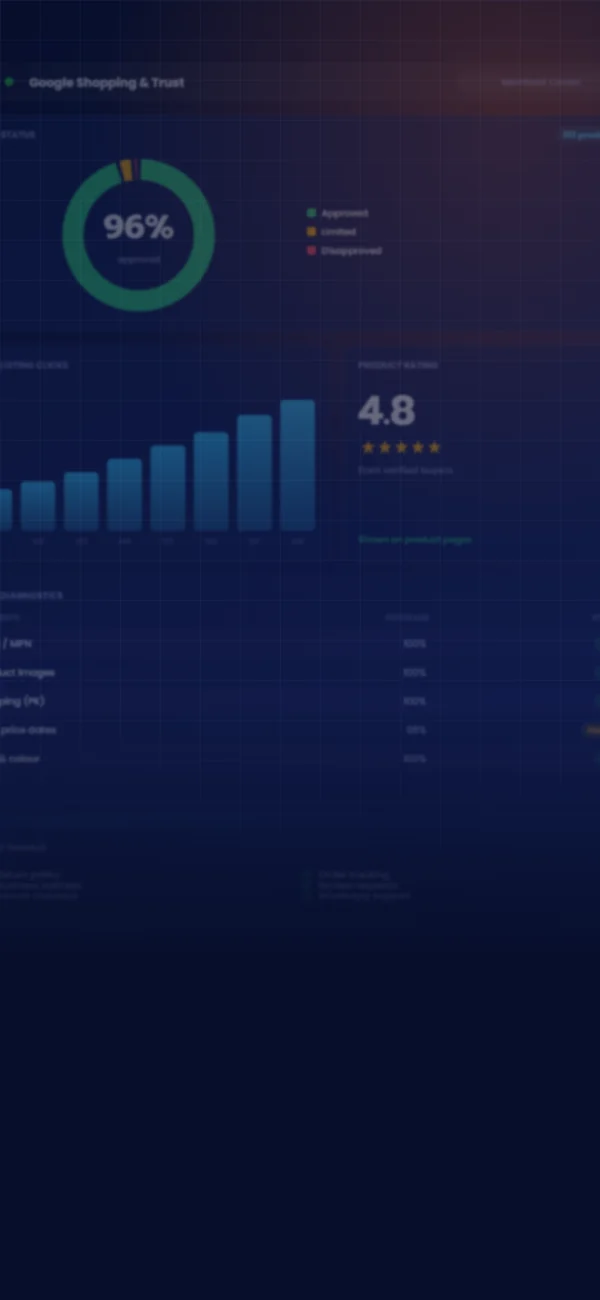Viewport: 600px width, 1300px height.
Task: Click the red Disapproved legend swatch
Action: tap(311, 251)
